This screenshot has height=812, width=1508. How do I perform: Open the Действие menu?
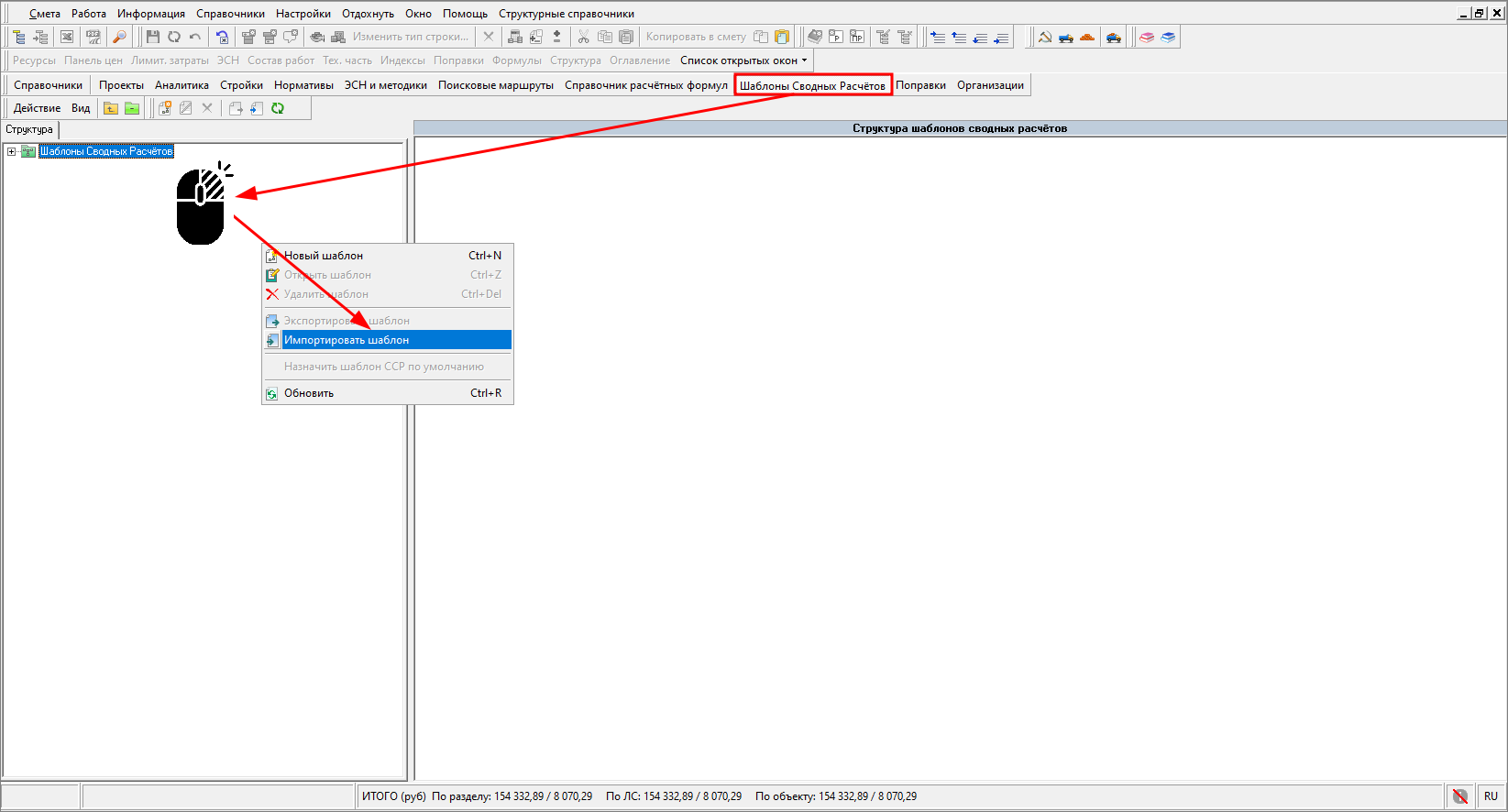(x=37, y=108)
